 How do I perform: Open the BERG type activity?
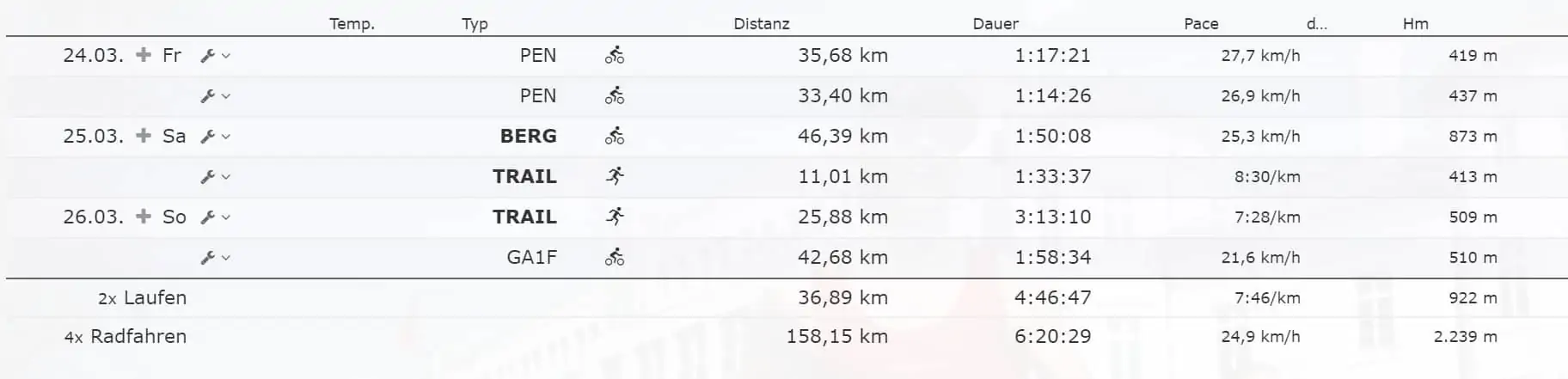tap(528, 136)
